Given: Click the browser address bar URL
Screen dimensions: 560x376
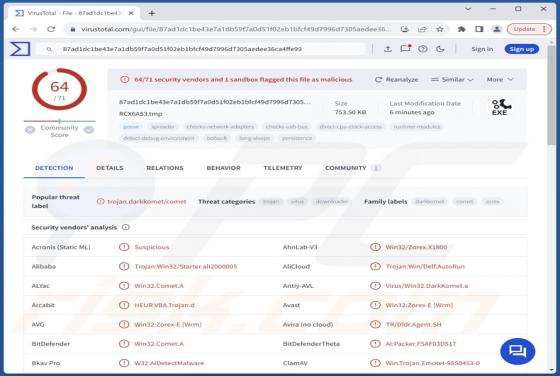Looking at the screenshot, I should click(x=236, y=29).
